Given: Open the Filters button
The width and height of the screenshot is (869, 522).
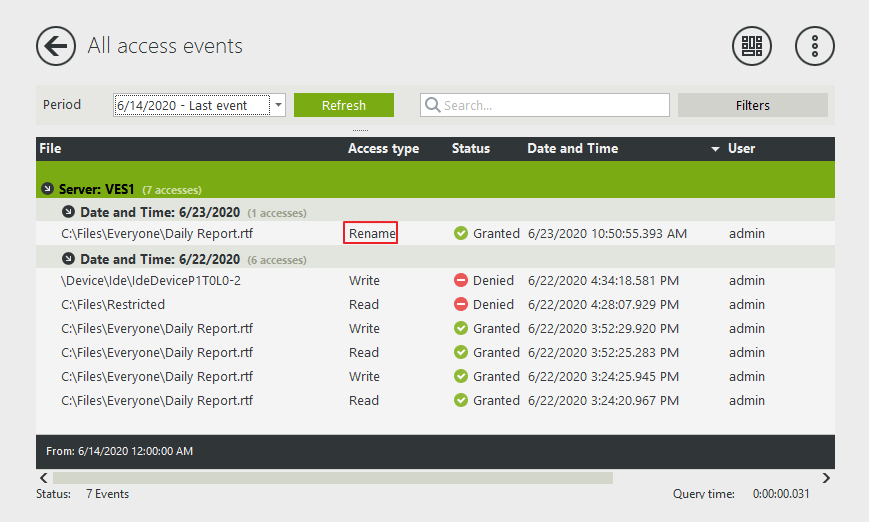Looking at the screenshot, I should coord(752,105).
